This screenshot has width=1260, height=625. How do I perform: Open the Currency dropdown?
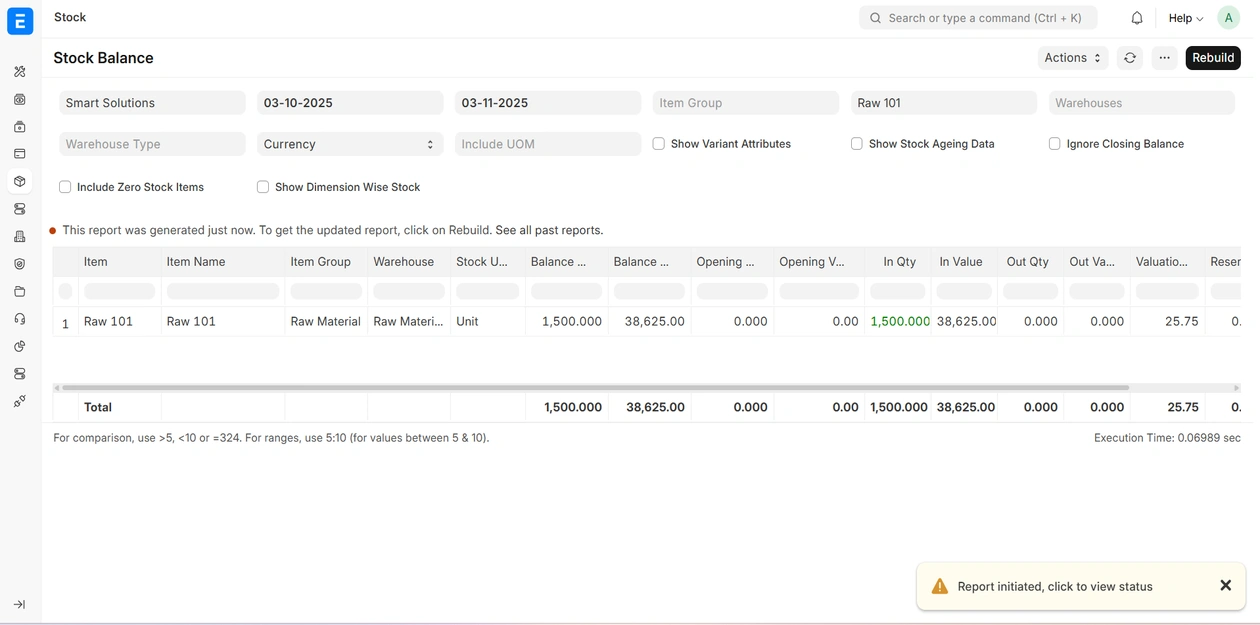point(350,144)
